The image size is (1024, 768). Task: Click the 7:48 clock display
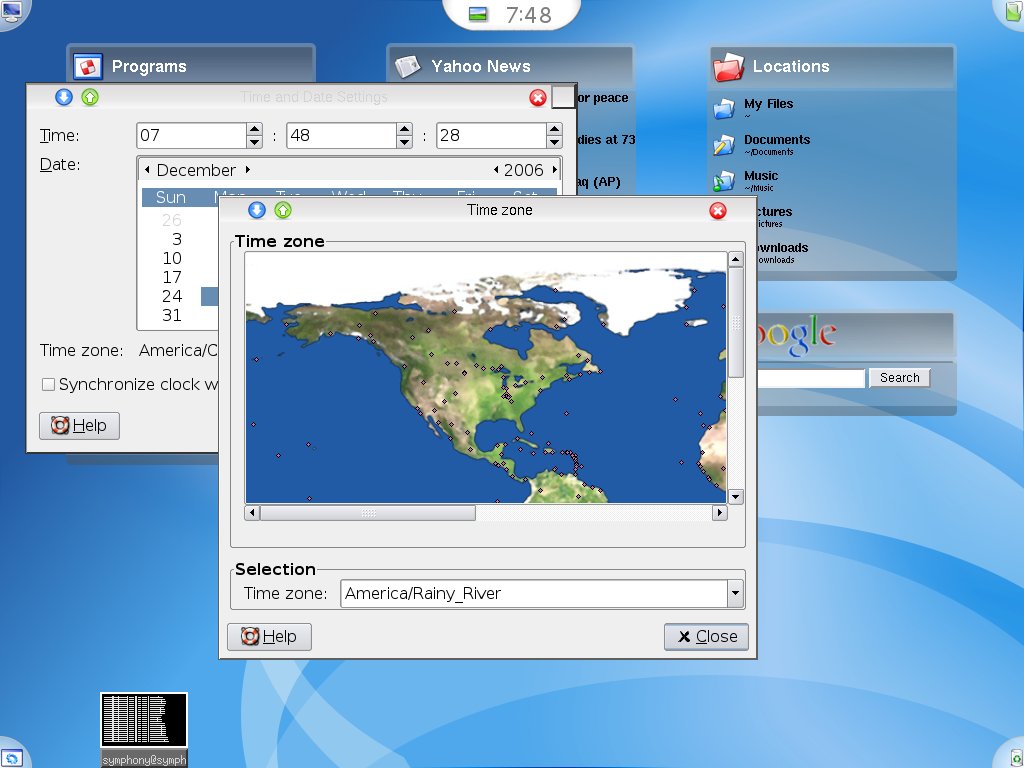(529, 14)
